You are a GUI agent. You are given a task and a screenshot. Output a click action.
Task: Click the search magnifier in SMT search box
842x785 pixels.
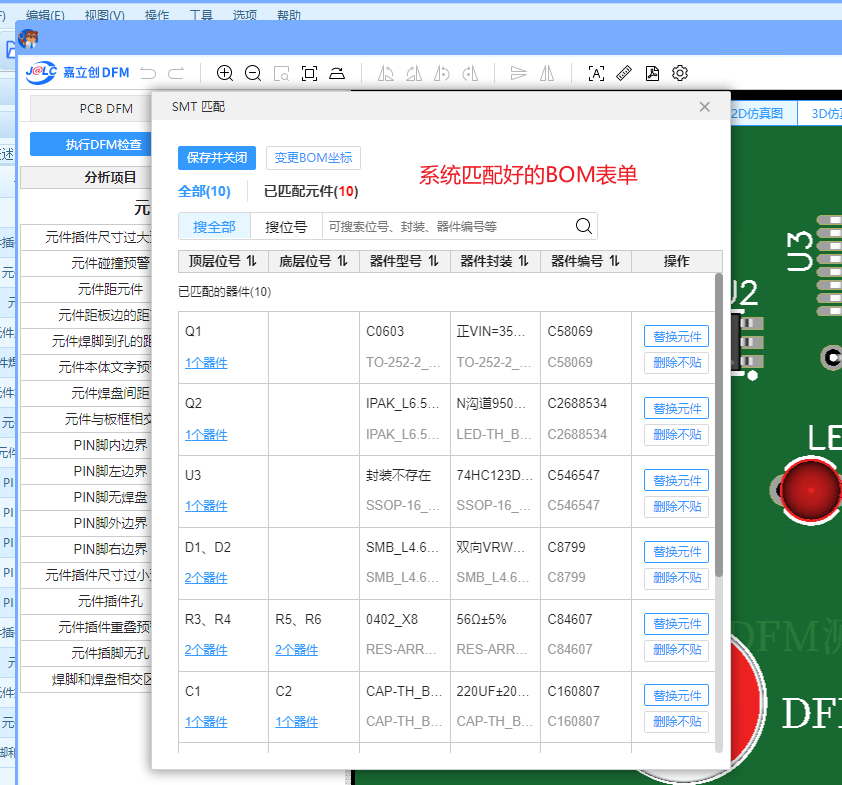click(x=584, y=226)
